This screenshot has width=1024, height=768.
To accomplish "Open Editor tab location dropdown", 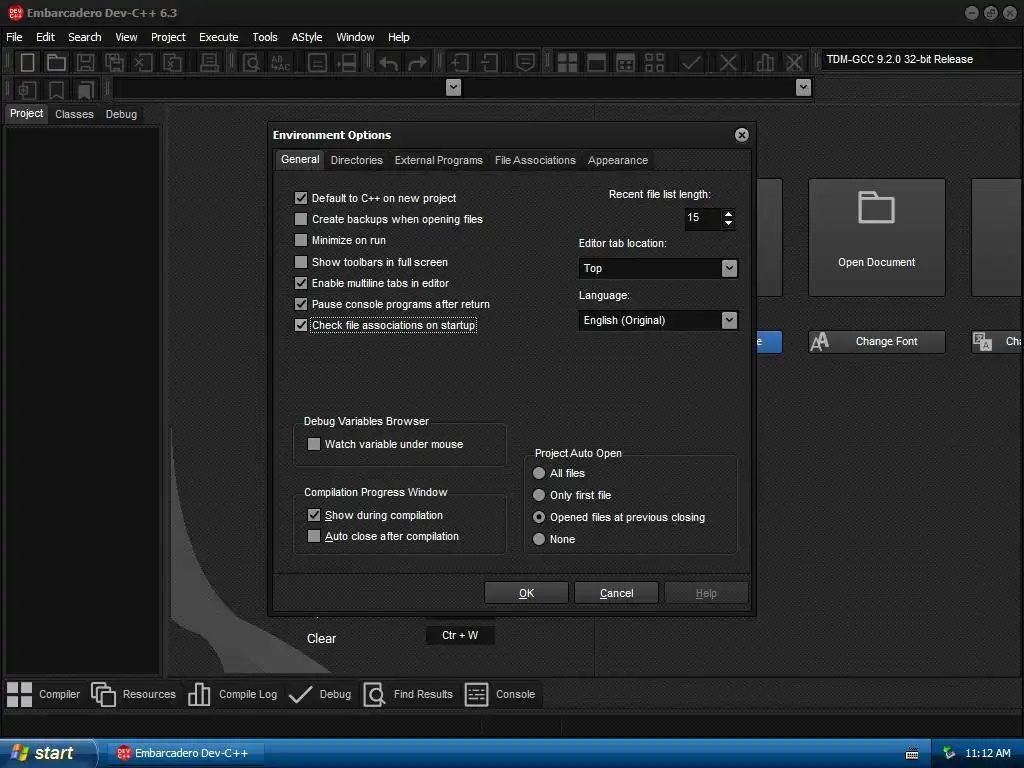I will [x=729, y=268].
